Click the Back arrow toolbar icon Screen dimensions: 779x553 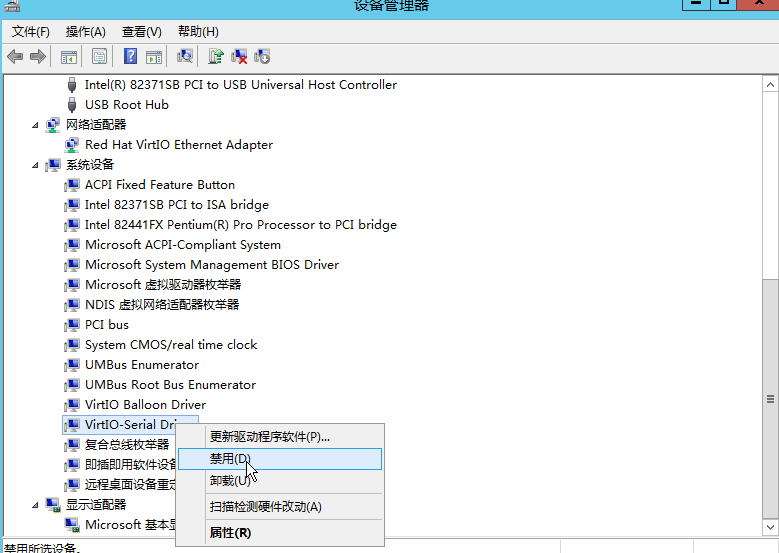point(15,57)
